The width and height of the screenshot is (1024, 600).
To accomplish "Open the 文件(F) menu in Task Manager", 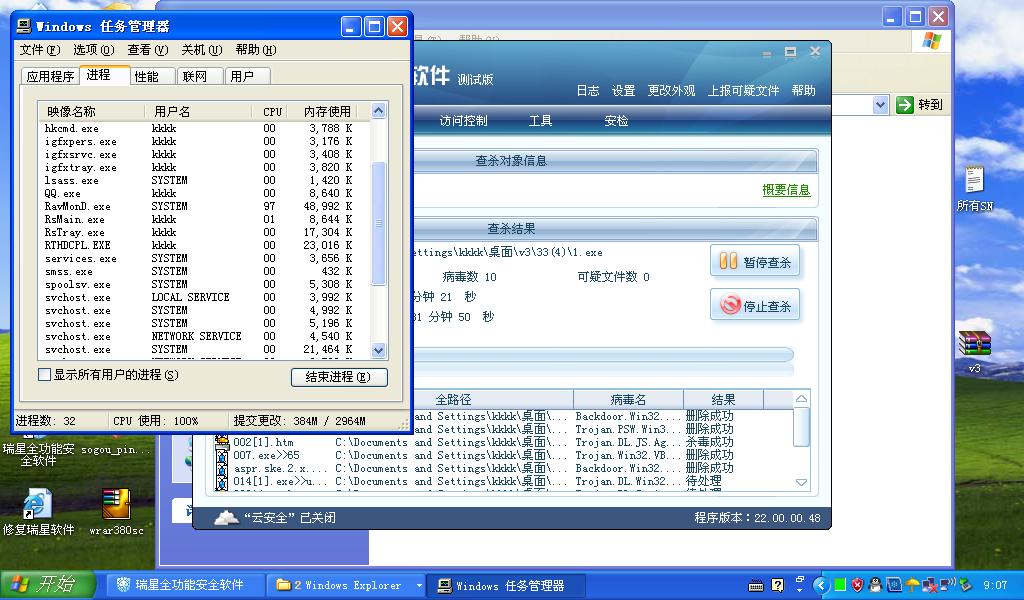I will point(39,50).
